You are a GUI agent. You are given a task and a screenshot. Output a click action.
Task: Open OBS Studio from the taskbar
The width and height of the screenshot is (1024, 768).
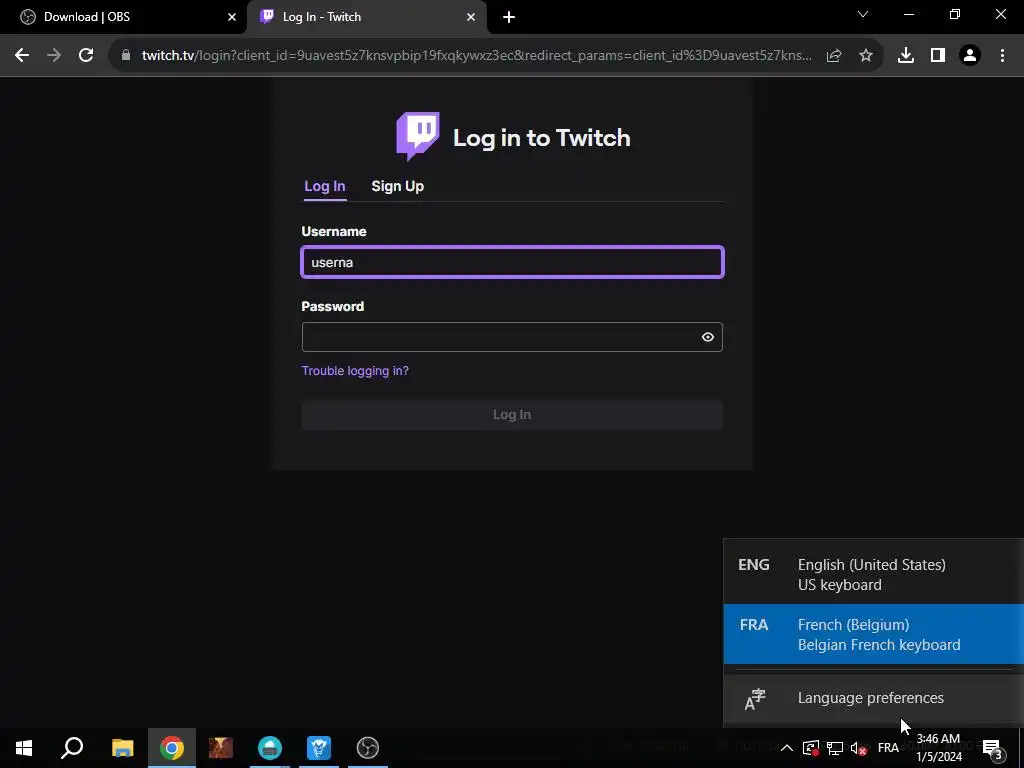click(x=368, y=748)
